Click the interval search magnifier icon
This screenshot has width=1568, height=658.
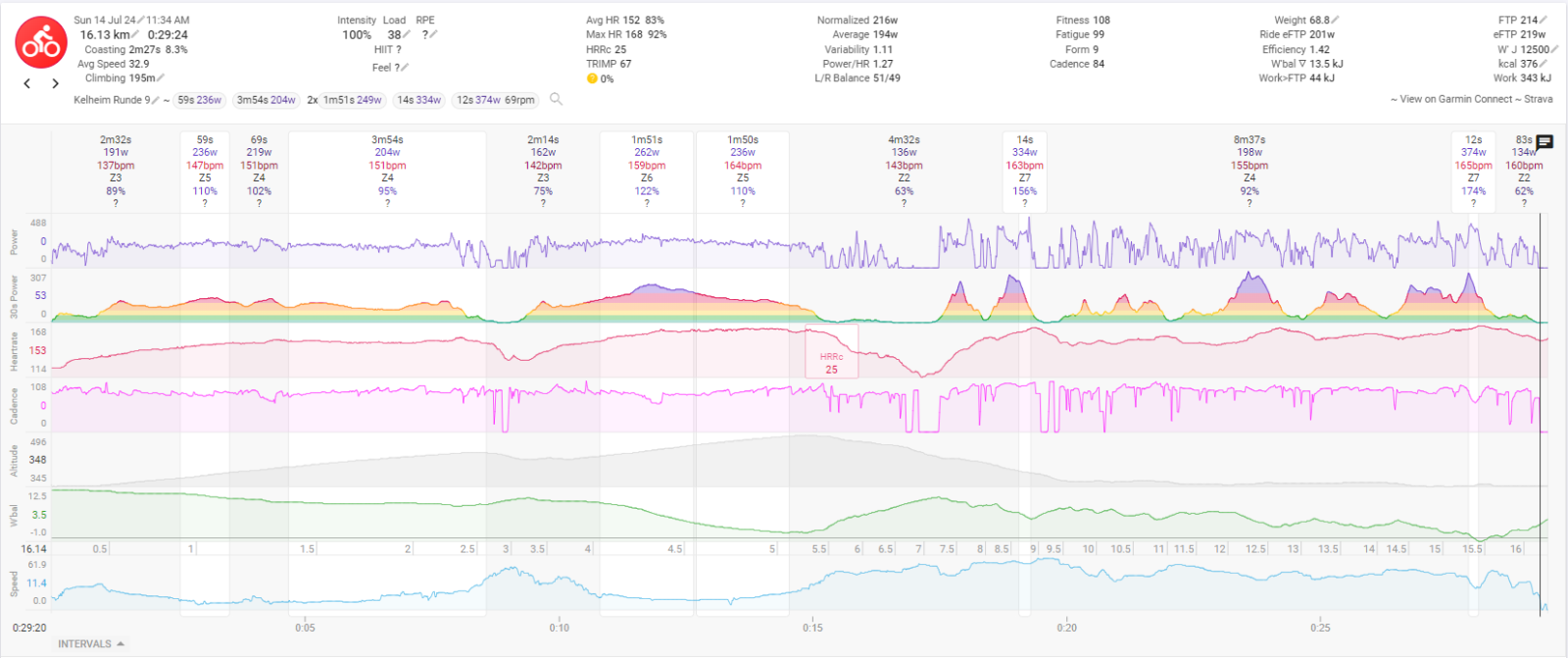556,99
